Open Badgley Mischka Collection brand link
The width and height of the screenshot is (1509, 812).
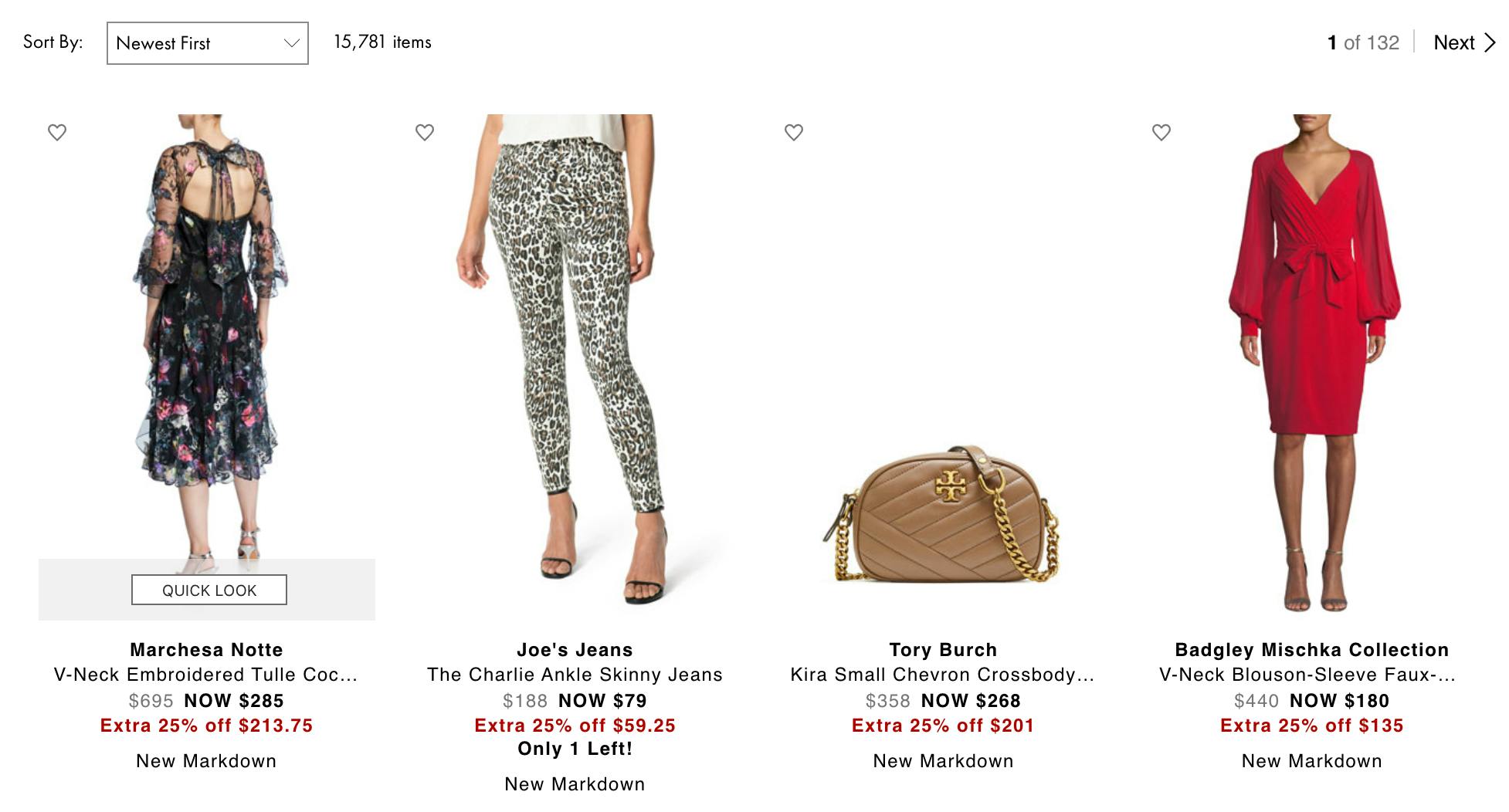click(x=1311, y=650)
